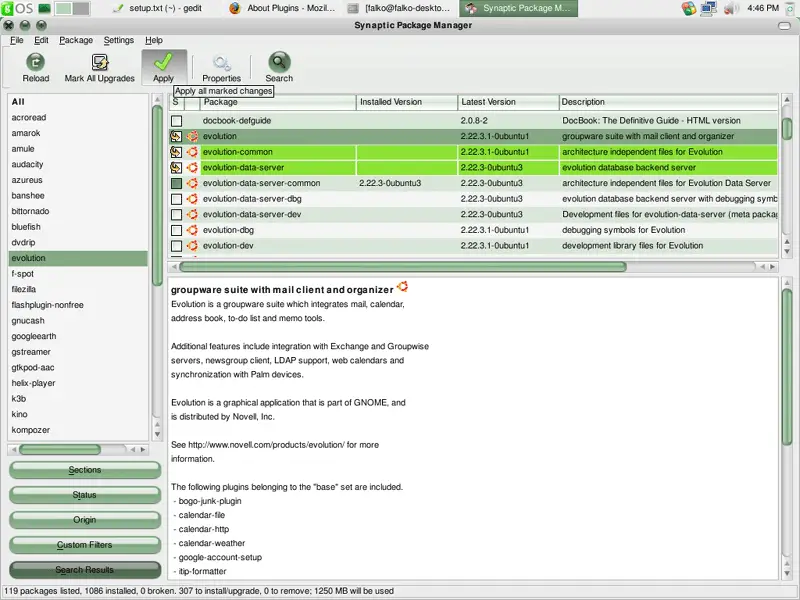Image resolution: width=800 pixels, height=600 pixels.
Task: Open the Edit menu
Action: click(x=41, y=40)
